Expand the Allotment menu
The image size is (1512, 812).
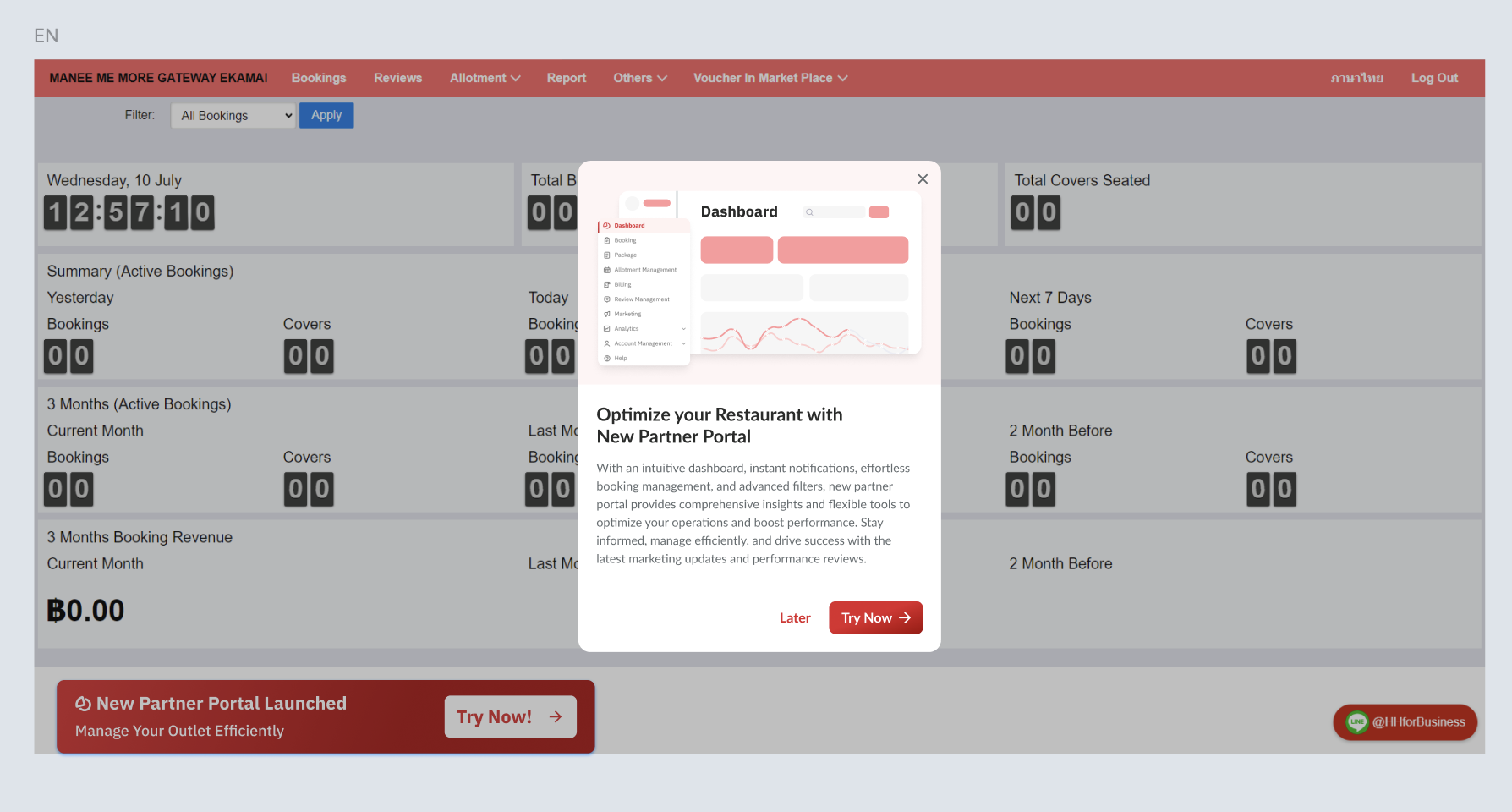click(x=485, y=78)
